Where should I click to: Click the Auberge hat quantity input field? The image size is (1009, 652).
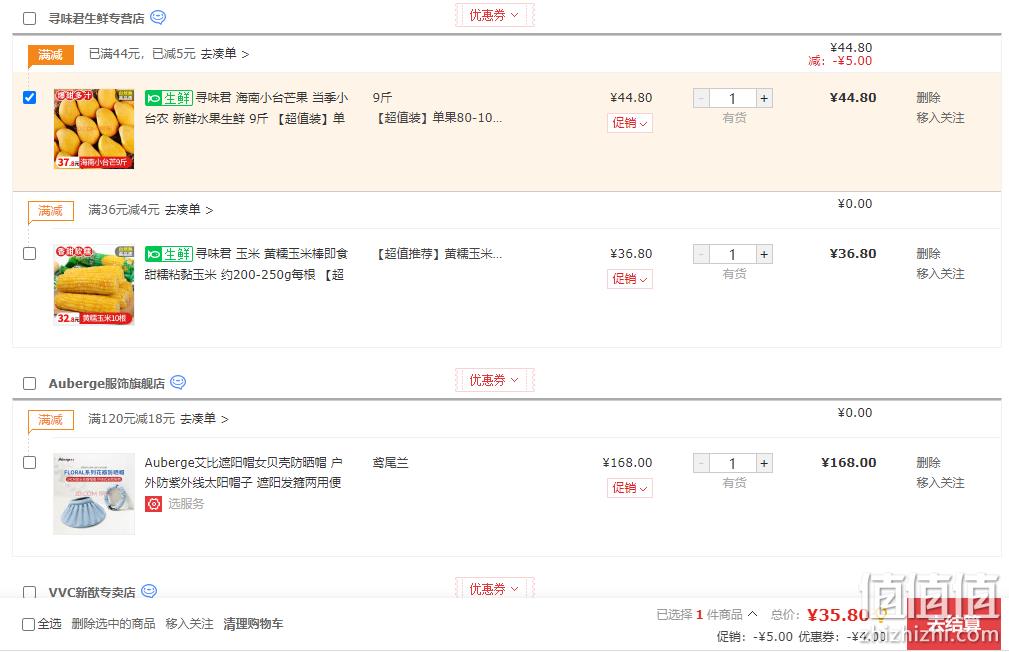point(733,463)
